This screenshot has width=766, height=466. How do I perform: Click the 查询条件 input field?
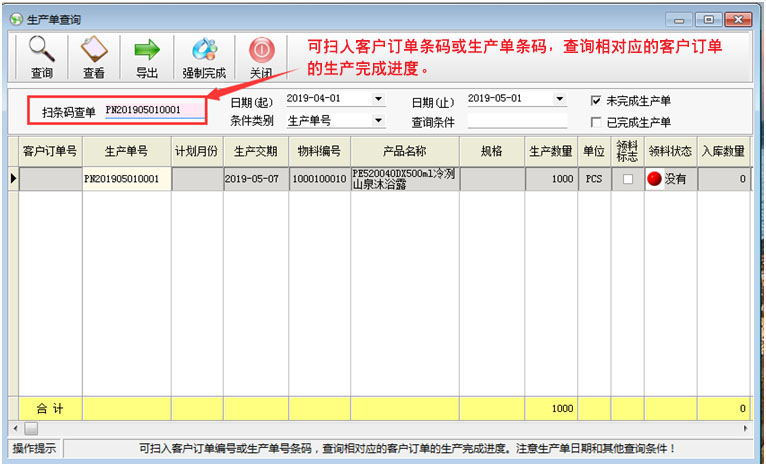tap(517, 121)
